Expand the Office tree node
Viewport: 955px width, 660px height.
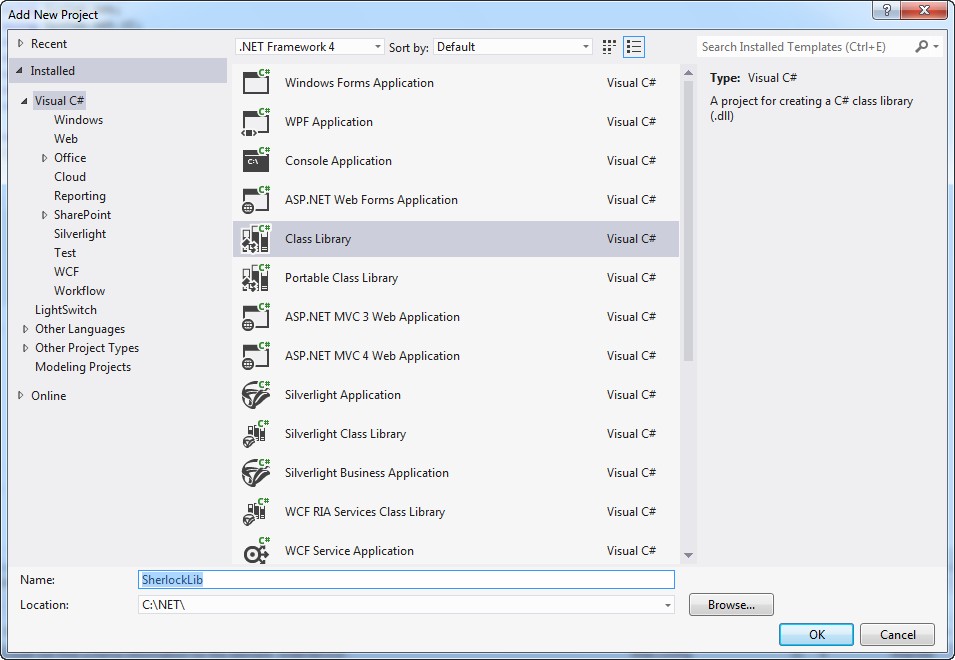[x=44, y=158]
